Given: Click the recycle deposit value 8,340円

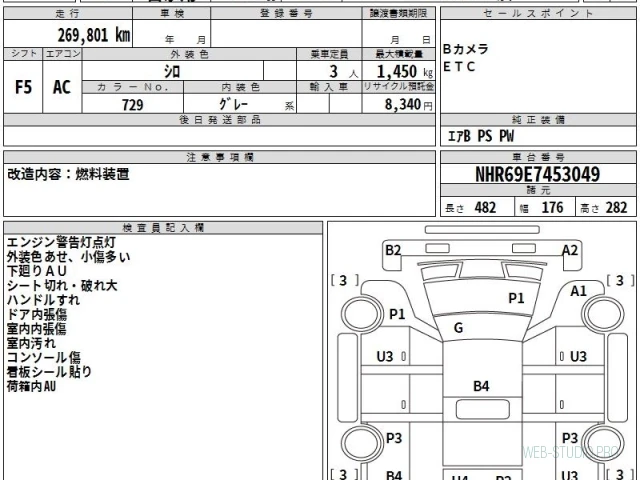Looking at the screenshot, I should point(408,105).
